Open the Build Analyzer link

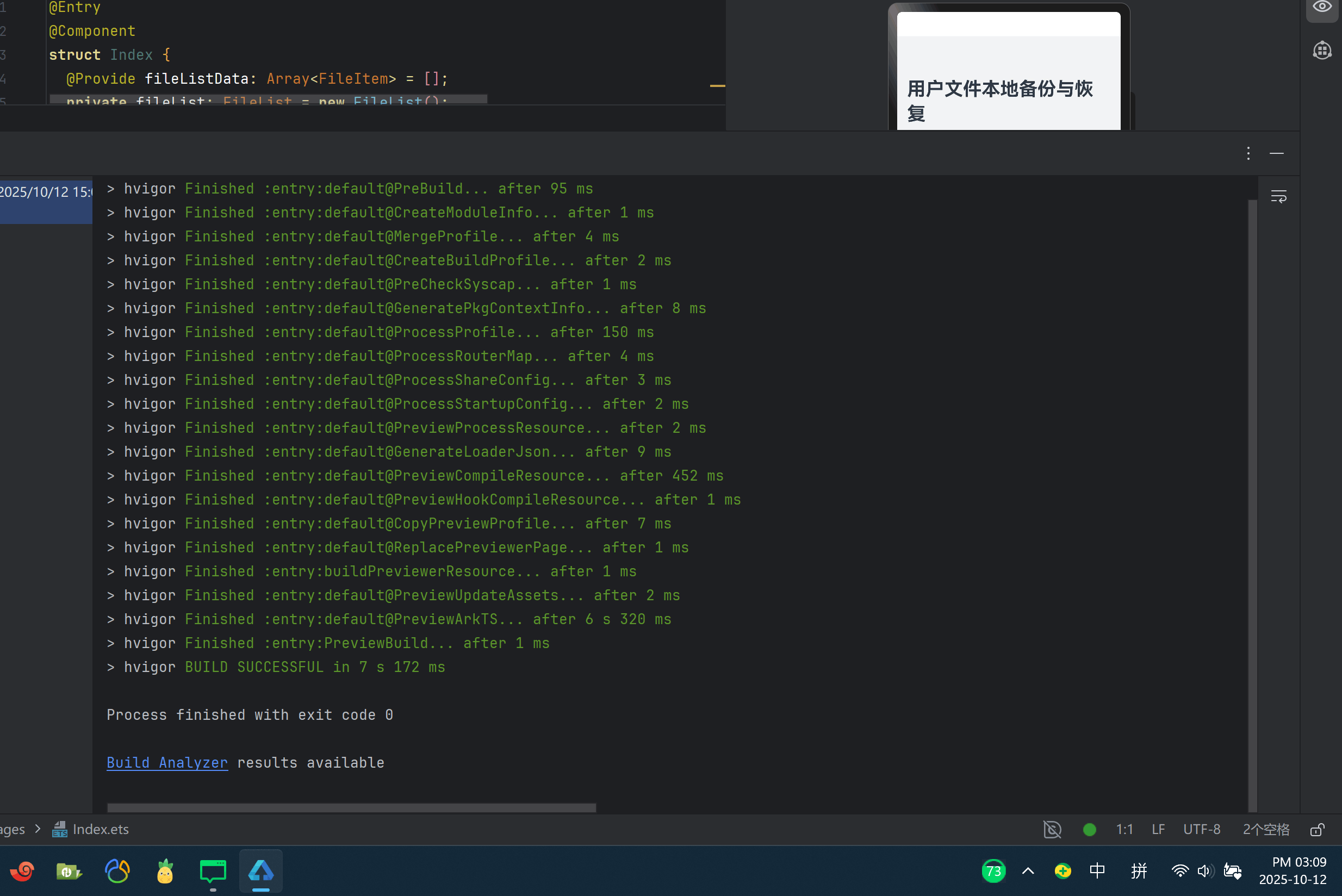click(167, 763)
